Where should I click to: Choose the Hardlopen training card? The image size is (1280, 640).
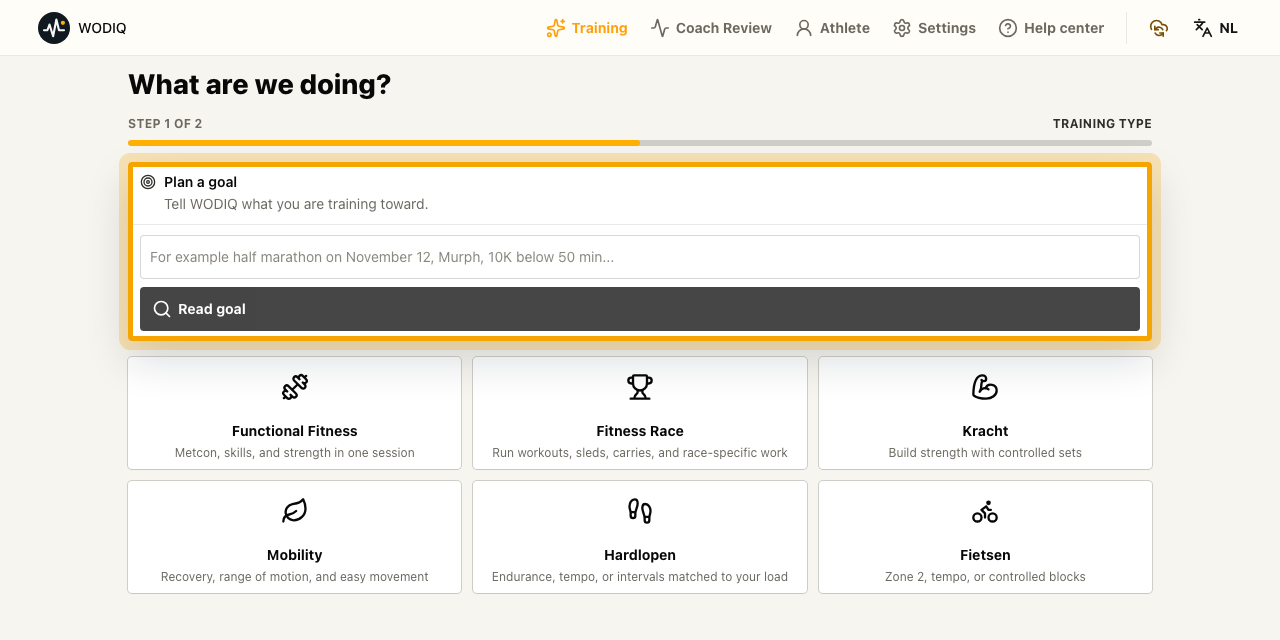point(640,537)
